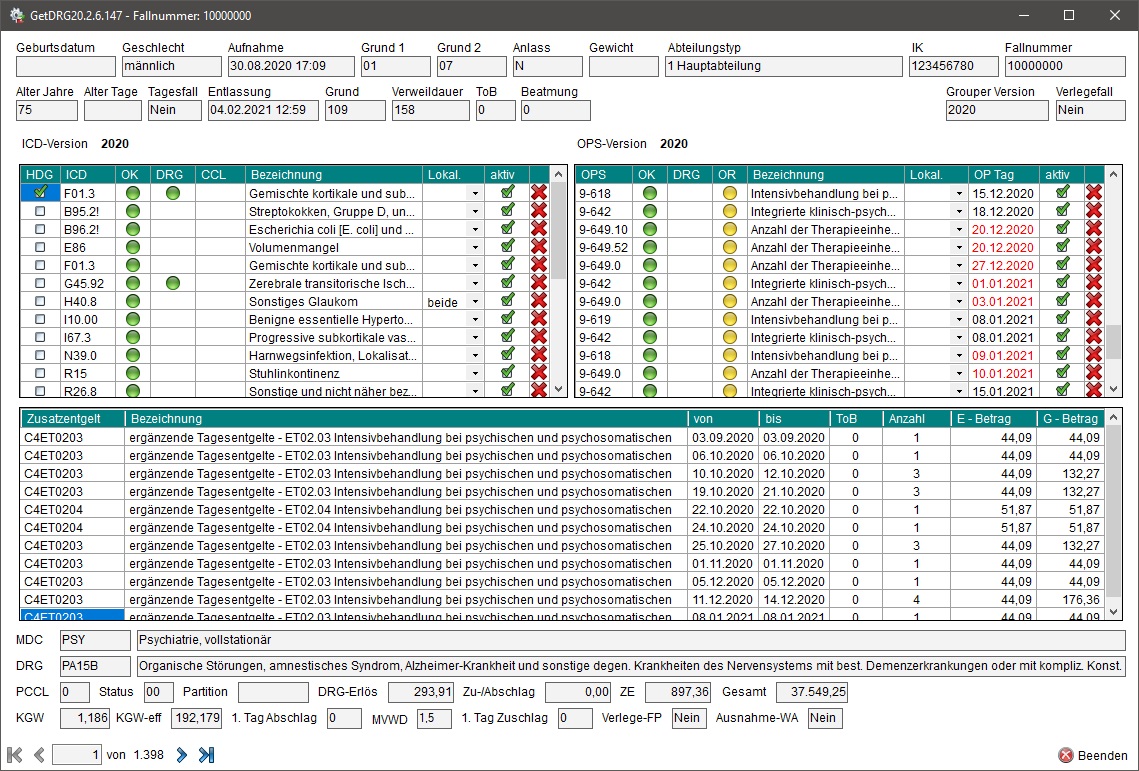Screen dimensions: 1139x771
Task: Expand Lokal. dropdown for OPS 9-649.52
Action: coord(959,248)
